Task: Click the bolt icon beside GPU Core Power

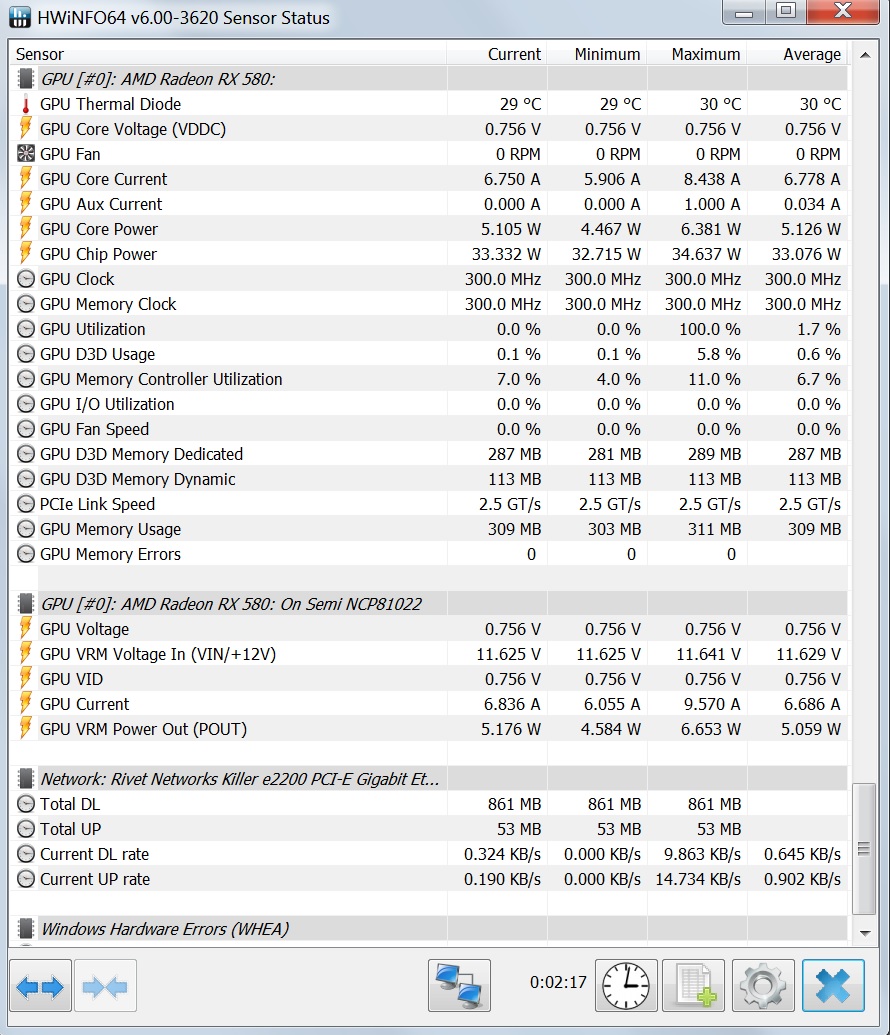Action: click(25, 229)
